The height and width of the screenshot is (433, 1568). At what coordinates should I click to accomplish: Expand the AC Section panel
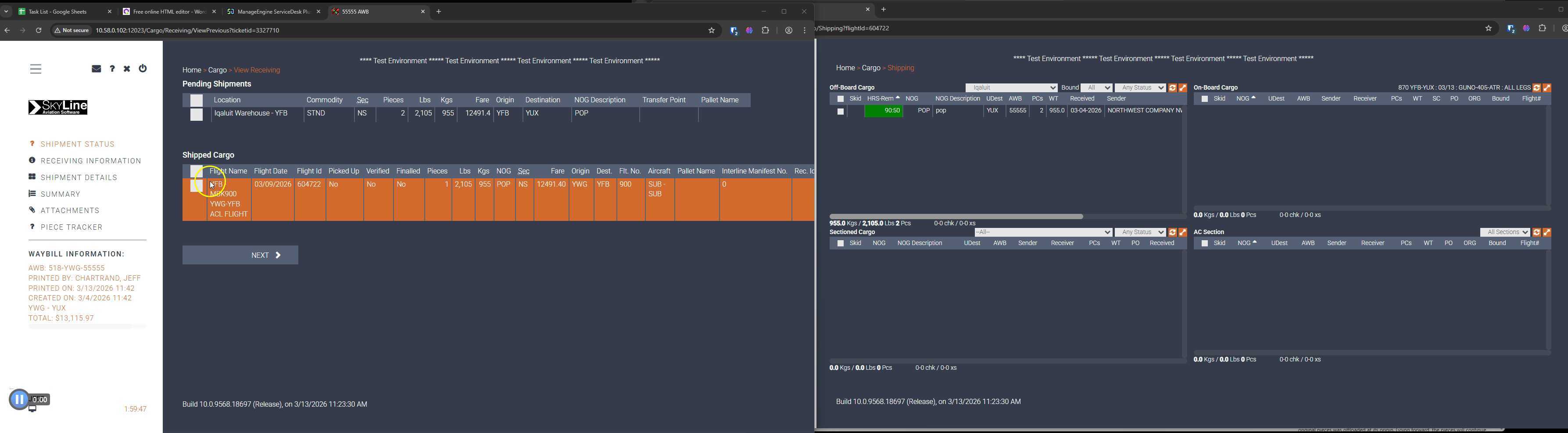click(x=1547, y=233)
